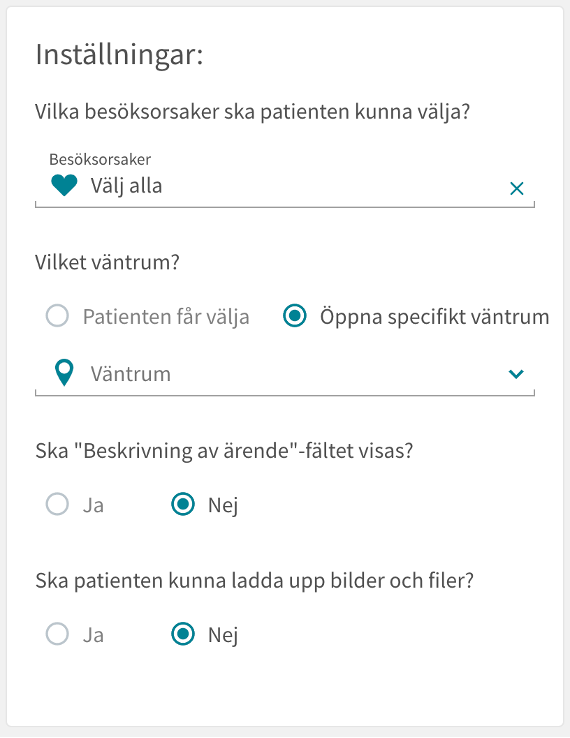Click the Inställningar heading
Image resolution: width=570 pixels, height=738 pixels.
pos(120,55)
